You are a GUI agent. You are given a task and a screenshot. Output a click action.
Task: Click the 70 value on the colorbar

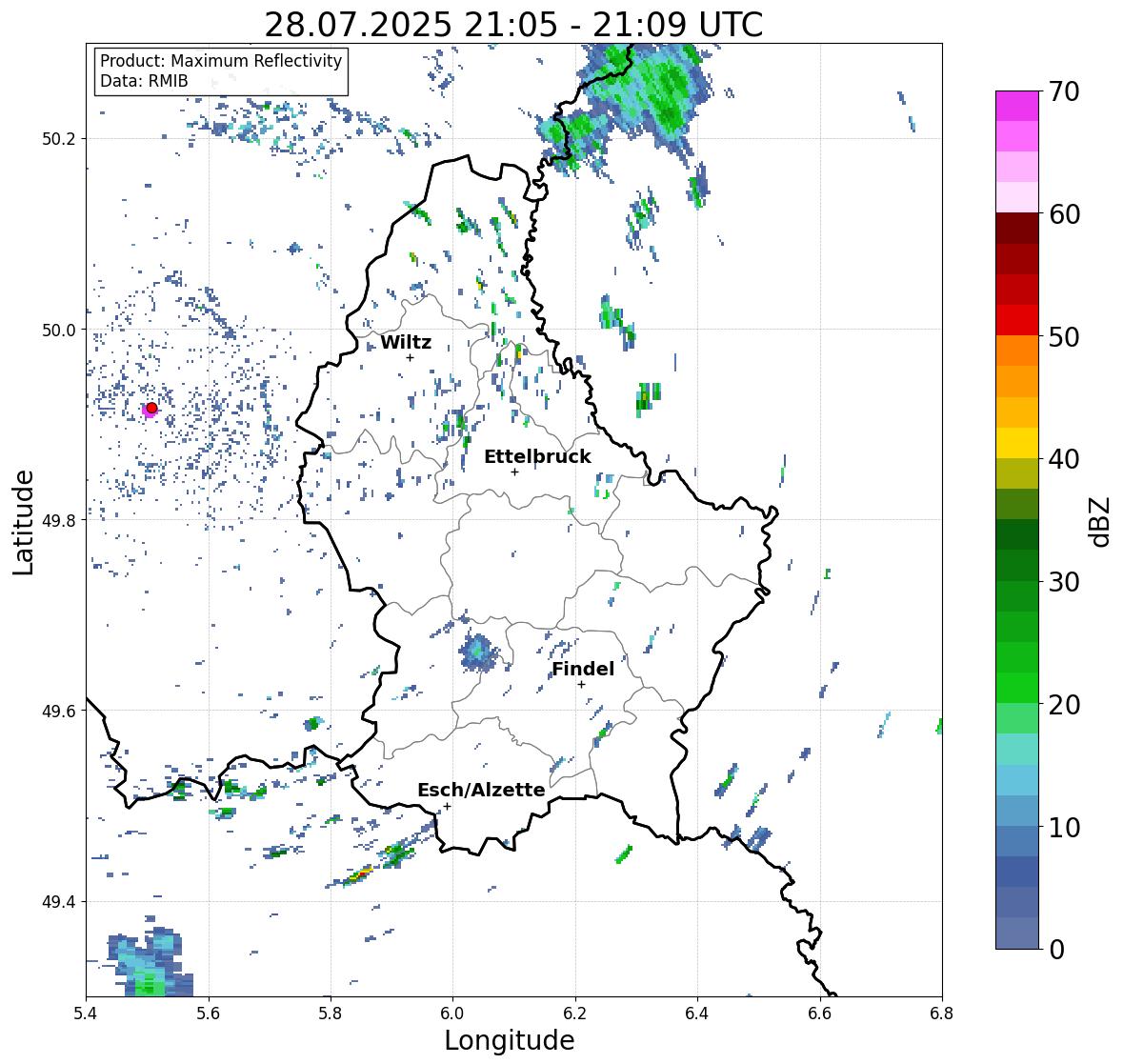click(x=1064, y=91)
